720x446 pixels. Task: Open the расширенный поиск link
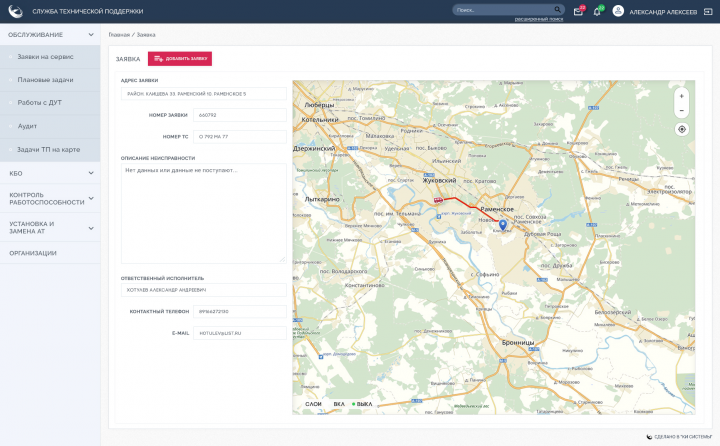539,19
